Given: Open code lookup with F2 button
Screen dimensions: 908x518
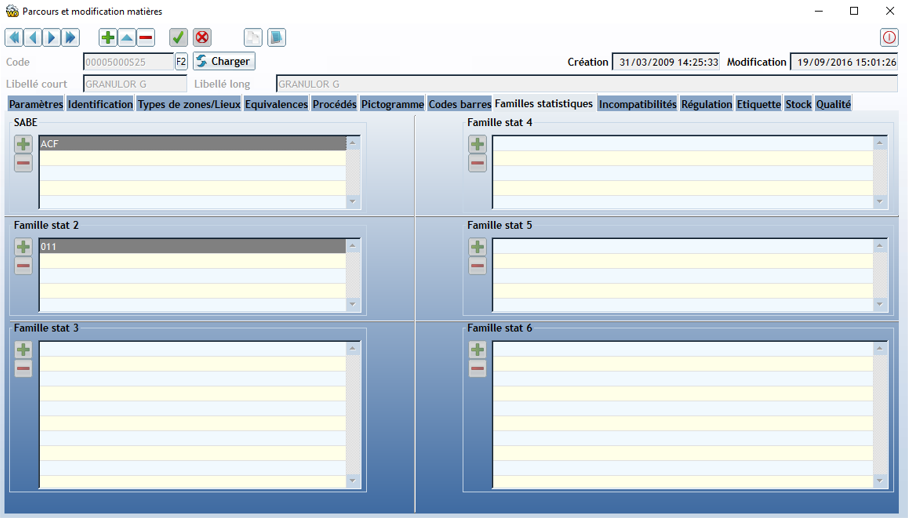Looking at the screenshot, I should (181, 61).
